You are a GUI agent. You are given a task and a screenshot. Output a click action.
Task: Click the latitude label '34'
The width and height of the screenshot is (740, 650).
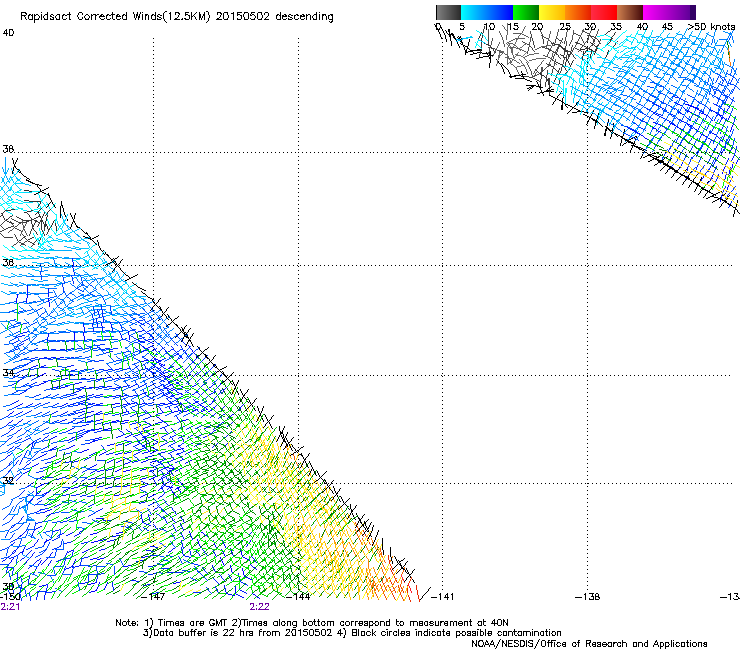pos(8,373)
